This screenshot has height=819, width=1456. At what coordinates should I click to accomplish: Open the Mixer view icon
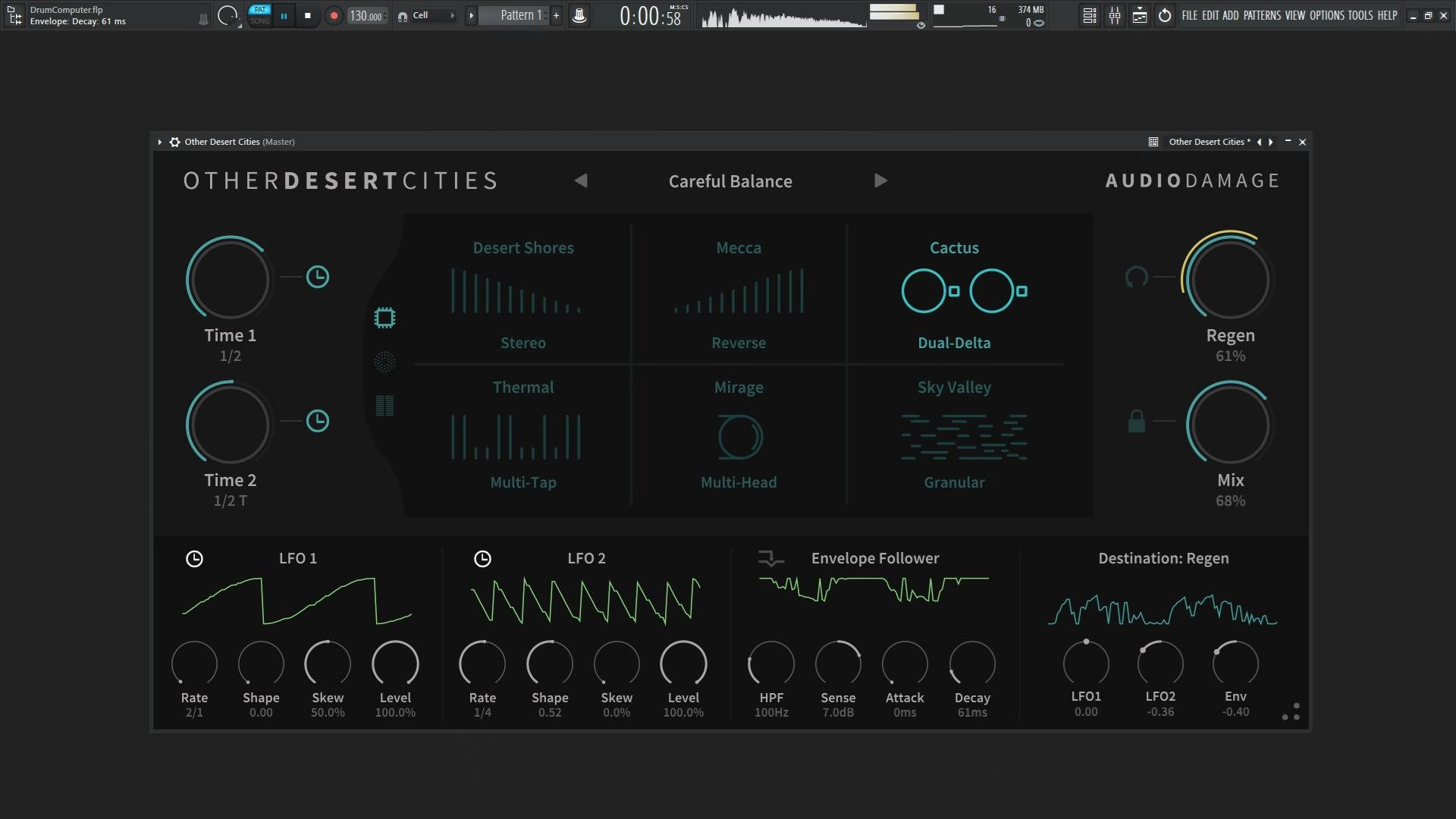click(1115, 15)
